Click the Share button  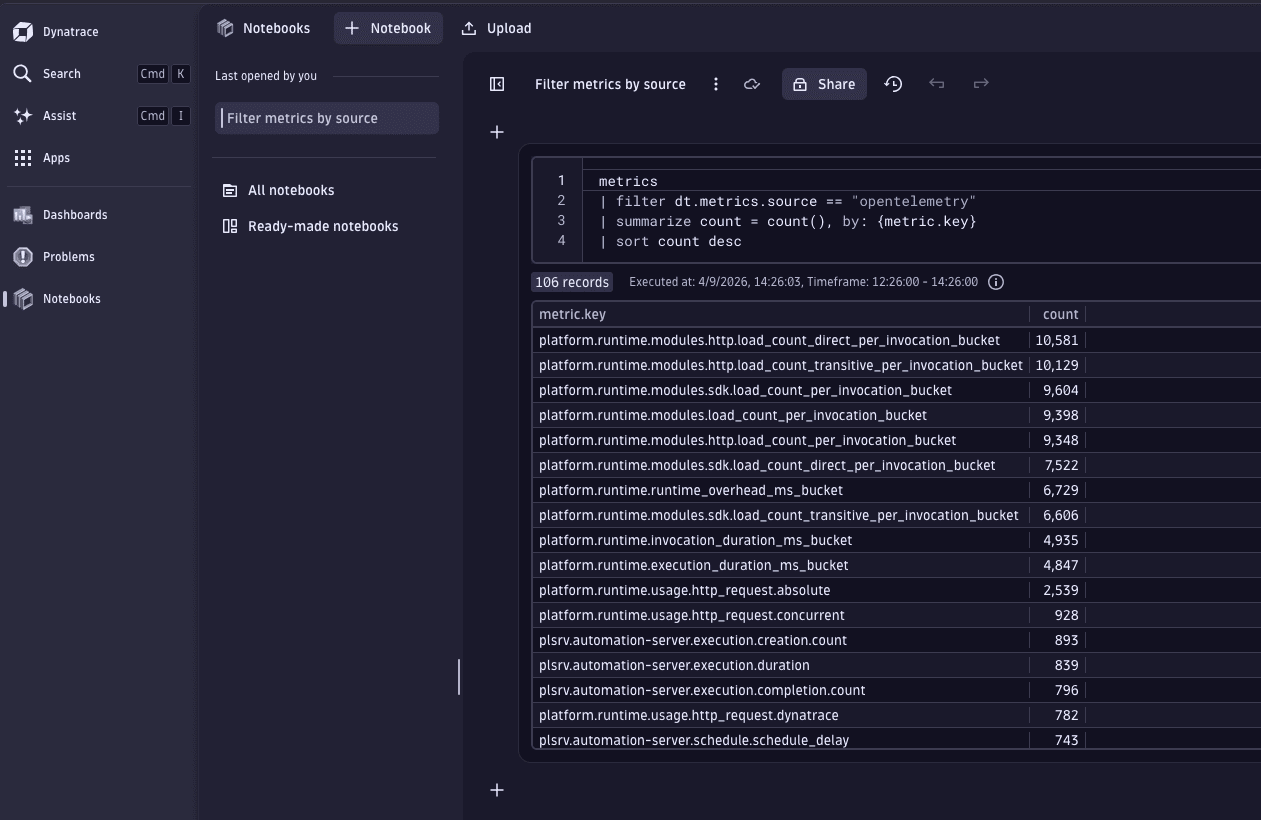(x=823, y=84)
